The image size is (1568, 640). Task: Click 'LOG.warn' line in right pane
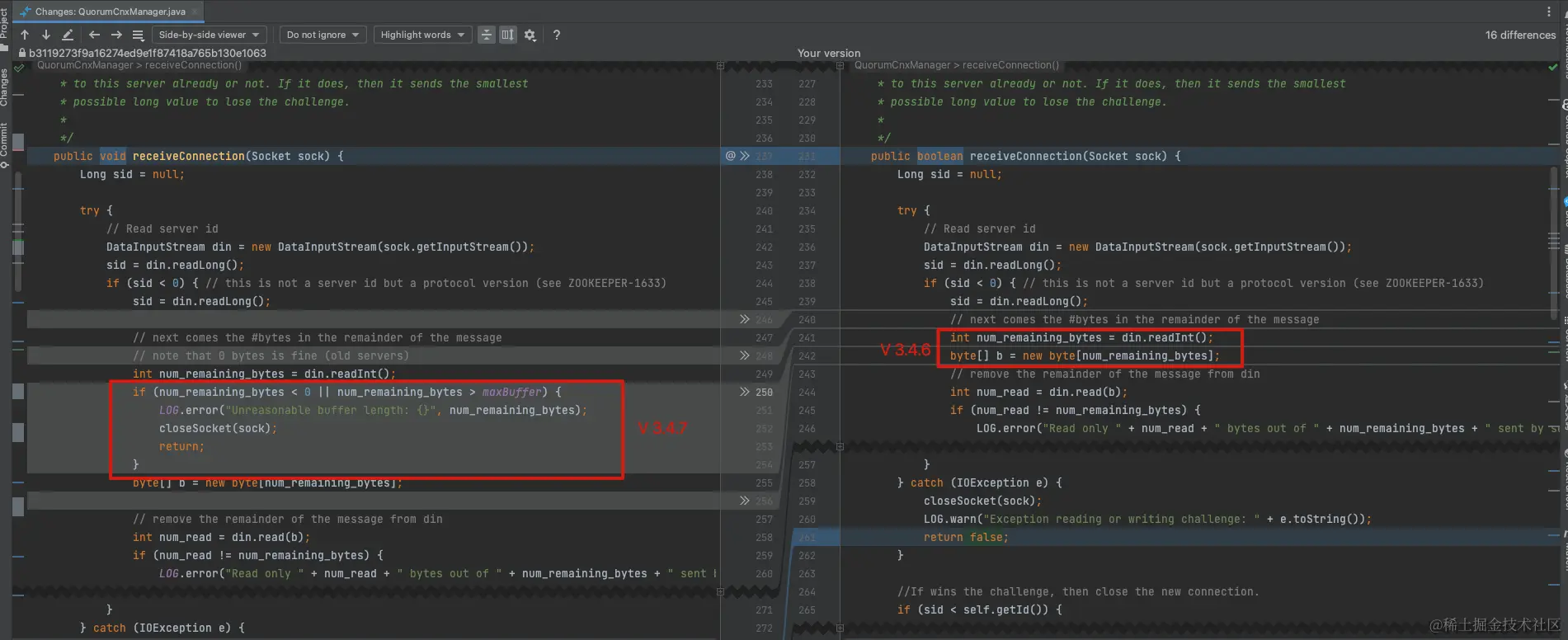click(x=1147, y=519)
